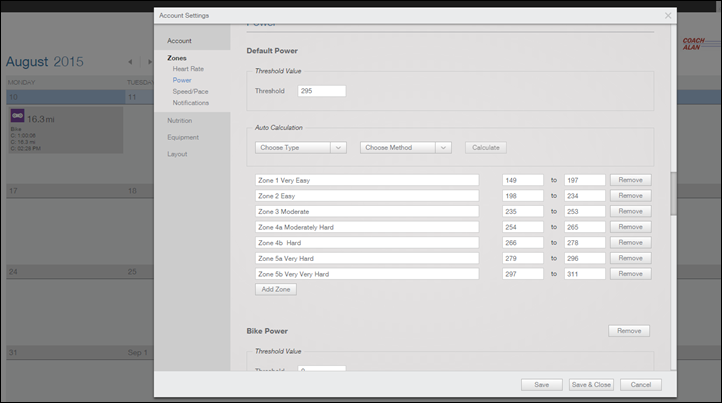The width and height of the screenshot is (722, 403).
Task: Edit the Zone 5a Very Hard name field
Action: (x=367, y=258)
